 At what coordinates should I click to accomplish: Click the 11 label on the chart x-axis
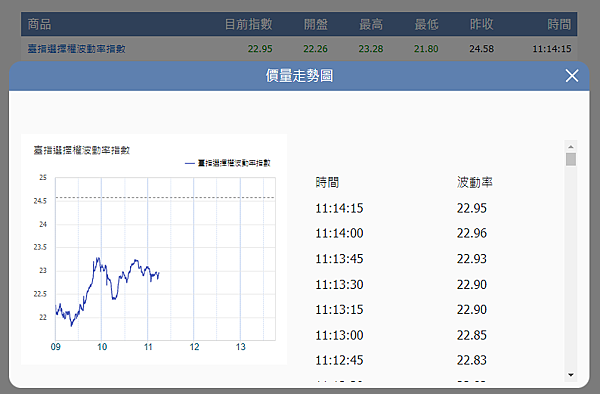(x=148, y=347)
